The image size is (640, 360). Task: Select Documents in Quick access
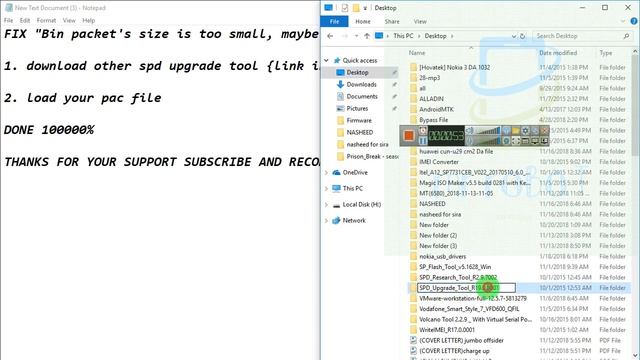pos(362,96)
